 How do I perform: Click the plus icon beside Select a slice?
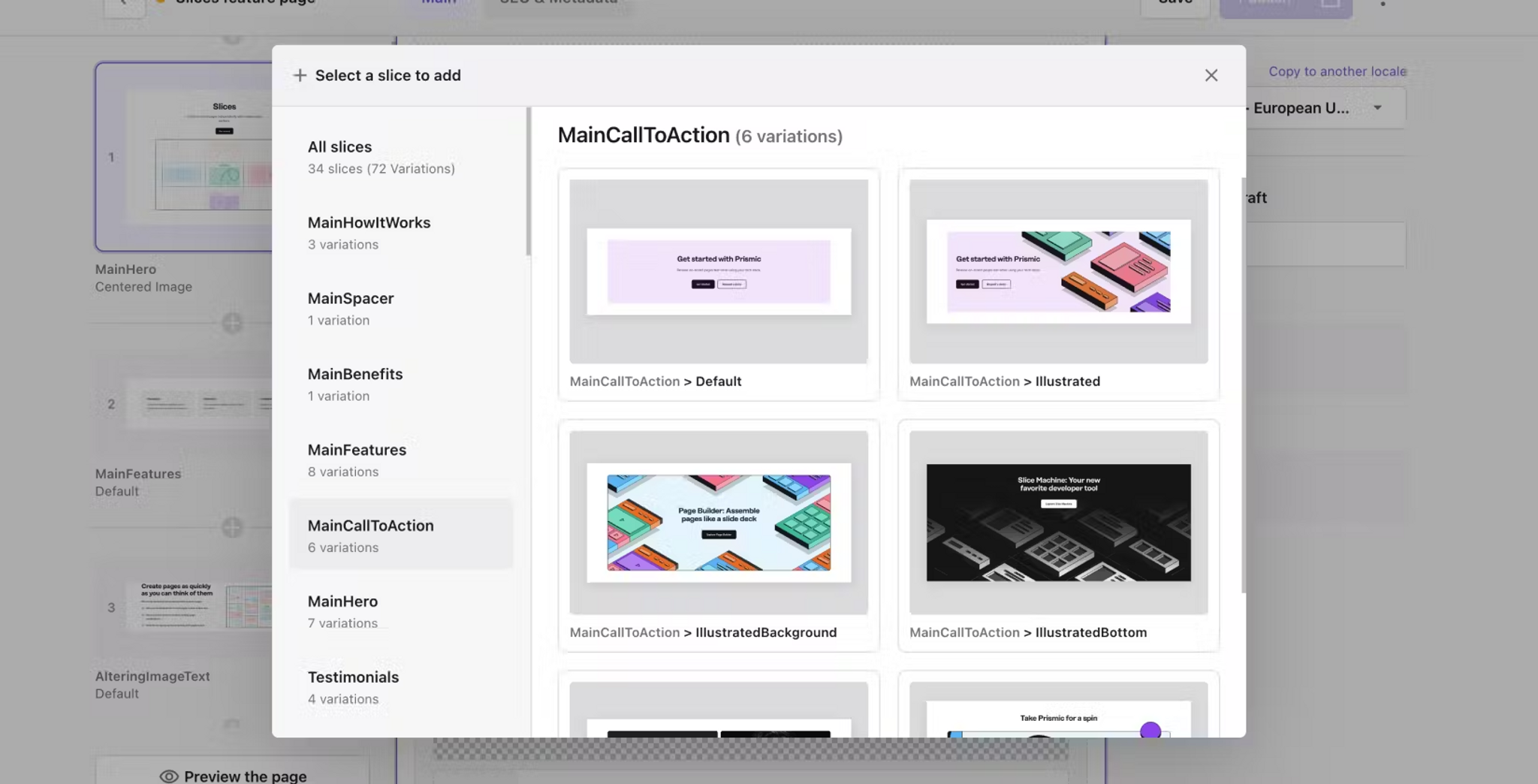click(300, 75)
